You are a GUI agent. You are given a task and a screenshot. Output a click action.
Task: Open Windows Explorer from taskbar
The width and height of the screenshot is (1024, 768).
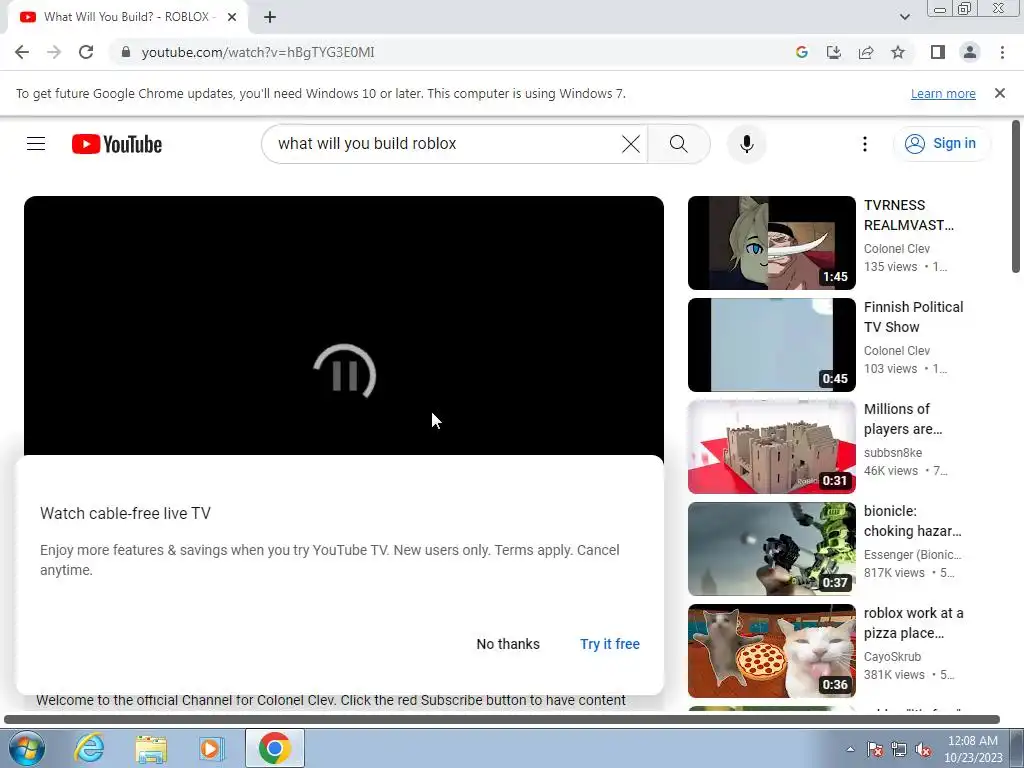151,748
